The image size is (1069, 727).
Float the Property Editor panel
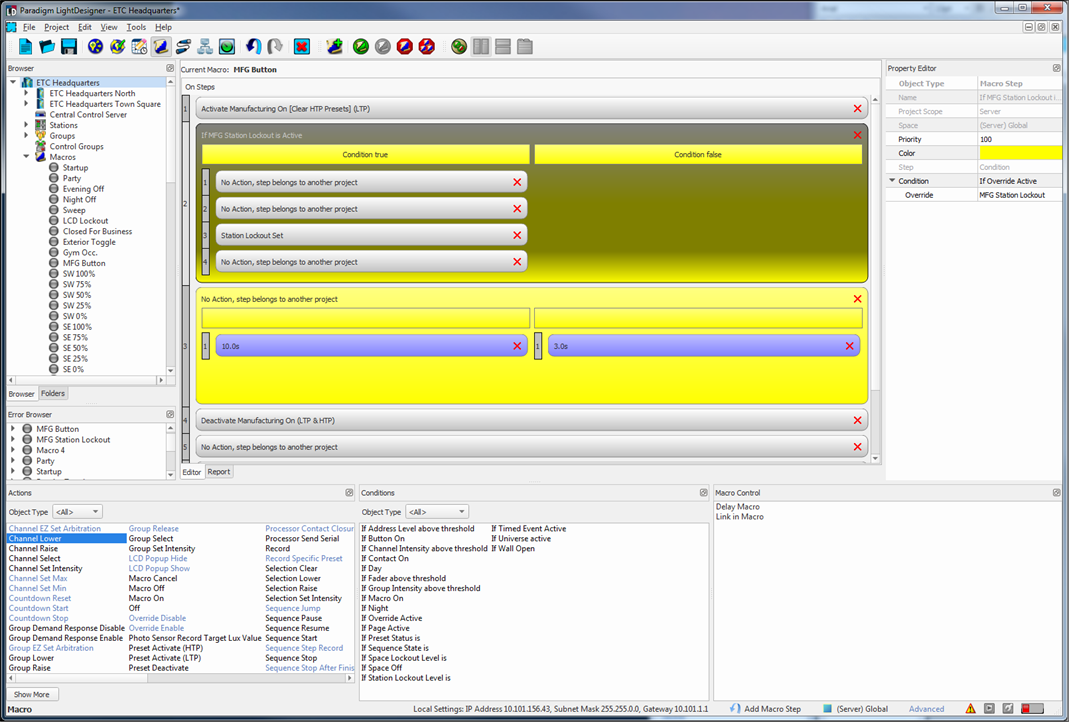point(1056,68)
